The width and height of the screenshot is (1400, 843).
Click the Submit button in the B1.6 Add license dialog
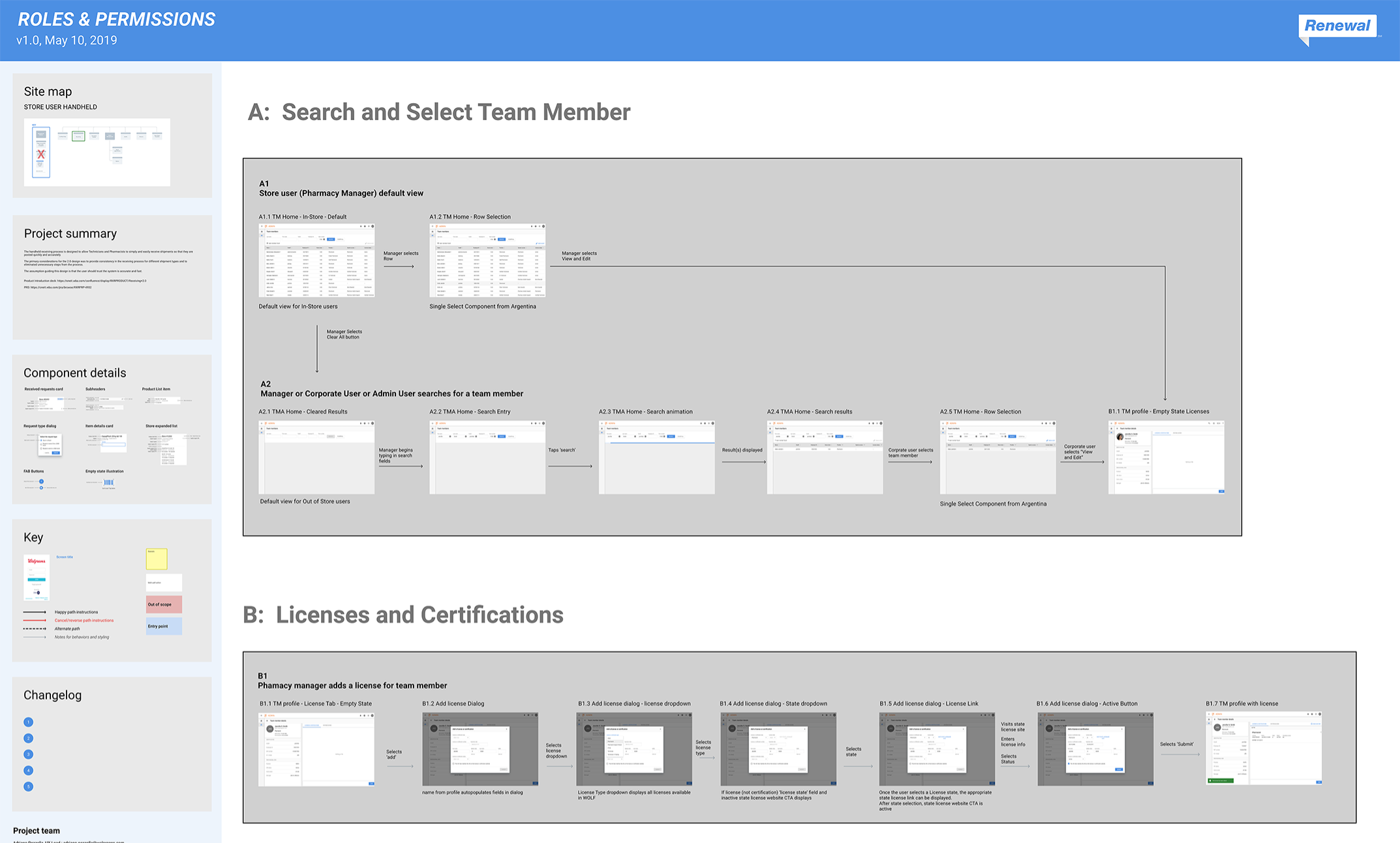point(1119,769)
